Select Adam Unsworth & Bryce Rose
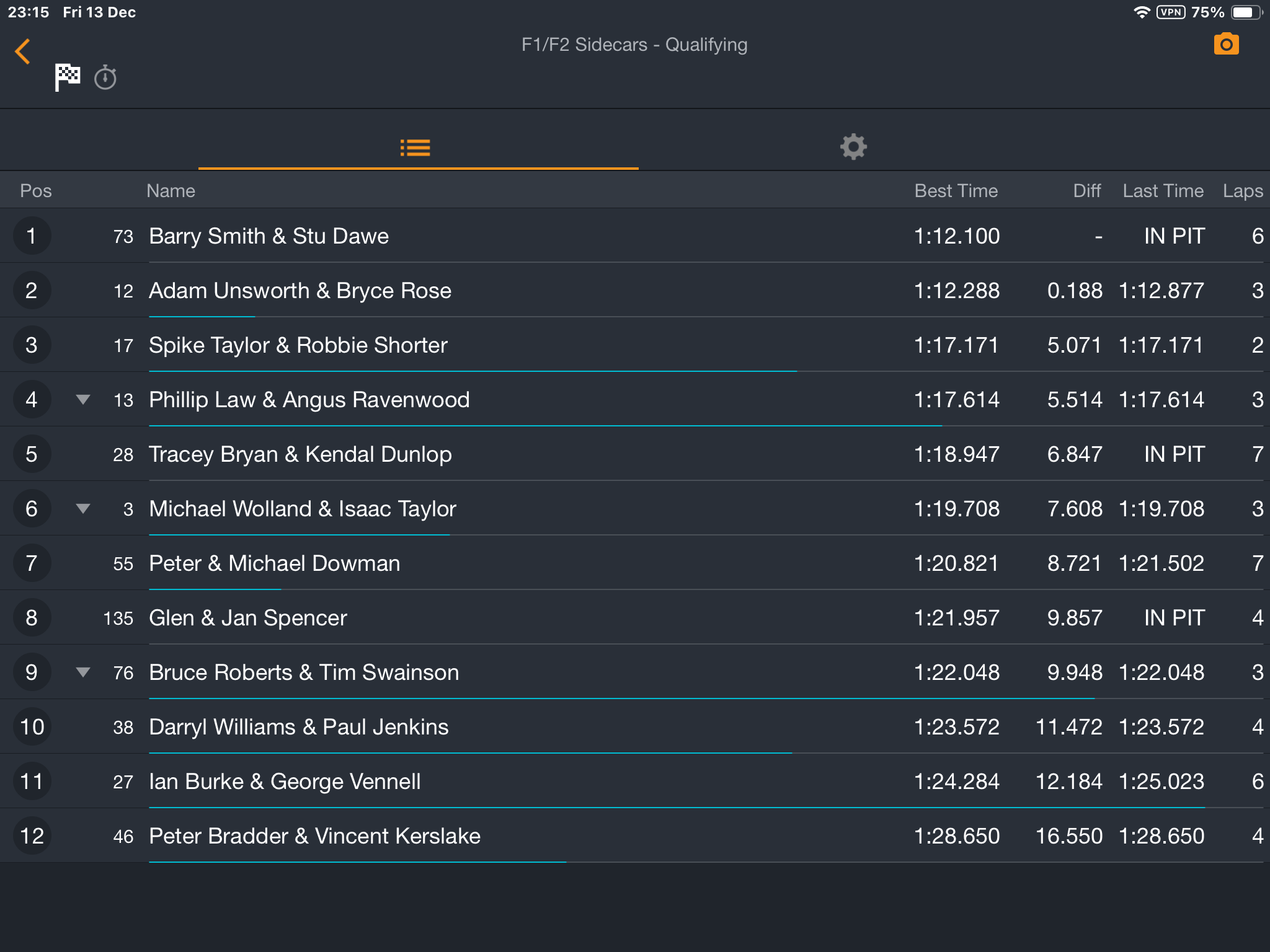The image size is (1270, 952). pyautogui.click(x=300, y=291)
